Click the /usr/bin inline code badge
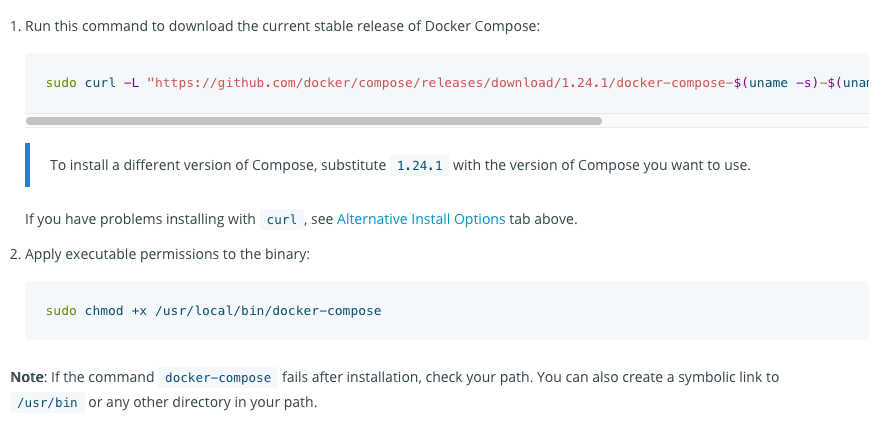This screenshot has height=422, width=881. click(47, 403)
